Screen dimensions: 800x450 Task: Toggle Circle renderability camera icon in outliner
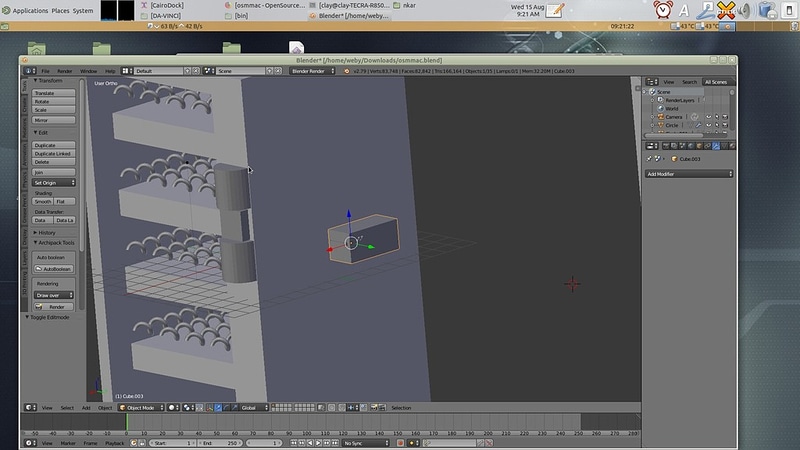[x=725, y=125]
